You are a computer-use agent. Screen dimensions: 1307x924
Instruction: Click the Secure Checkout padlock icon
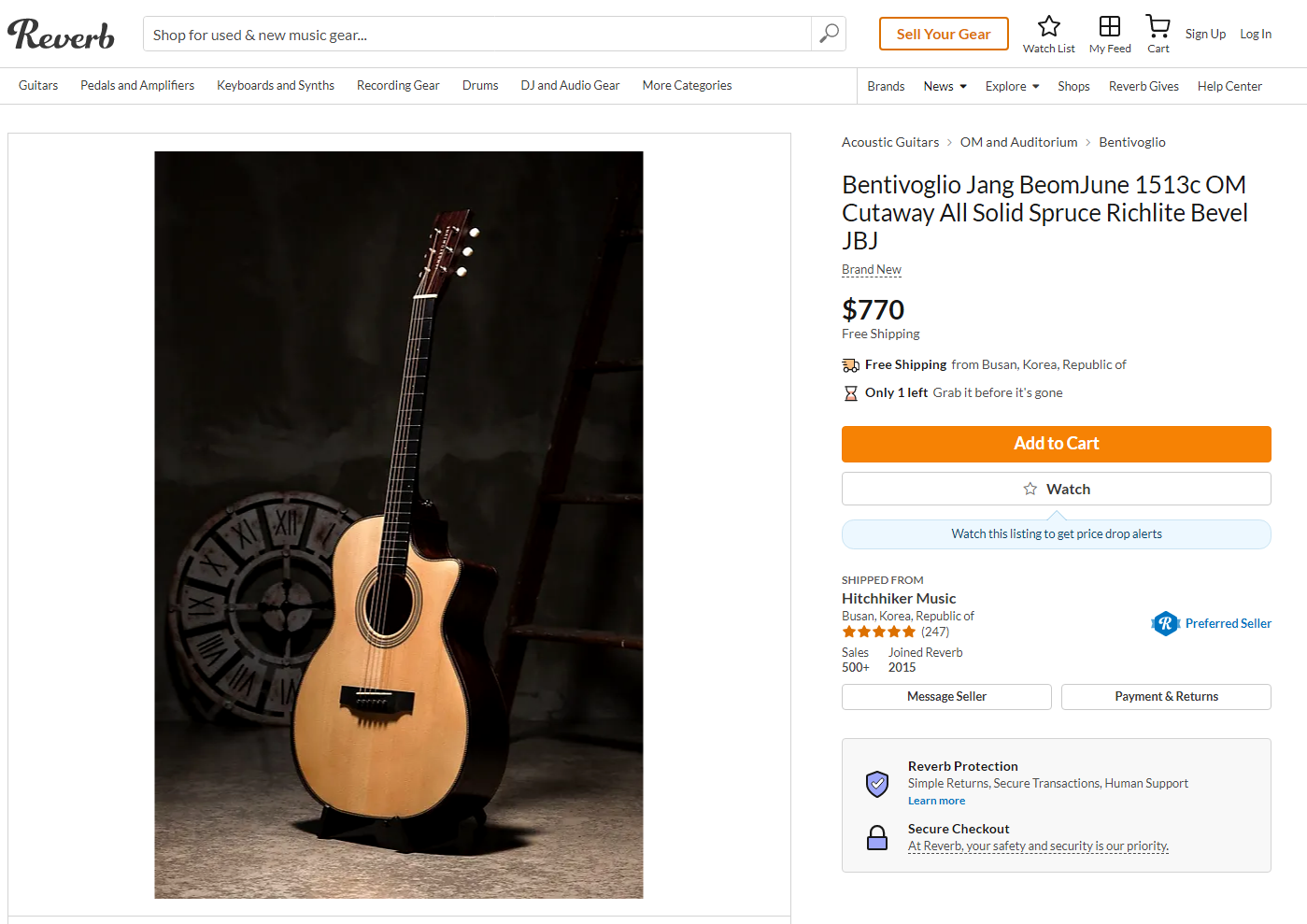tap(877, 838)
